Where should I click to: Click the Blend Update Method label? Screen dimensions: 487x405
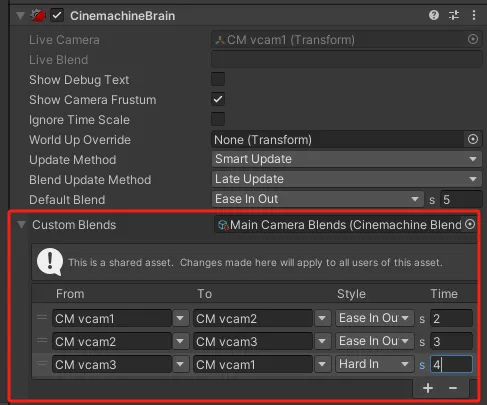[90, 180]
